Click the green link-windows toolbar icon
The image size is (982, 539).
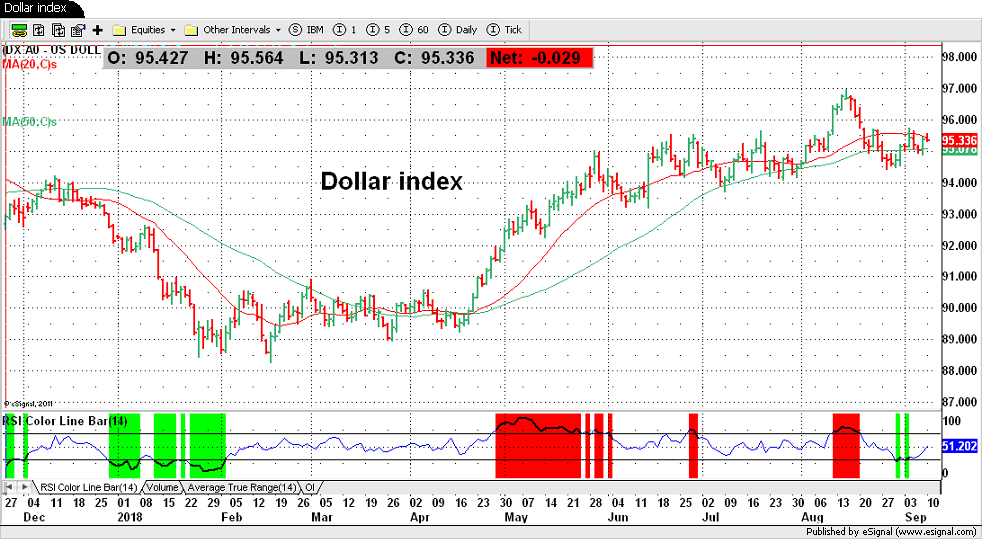click(19, 29)
